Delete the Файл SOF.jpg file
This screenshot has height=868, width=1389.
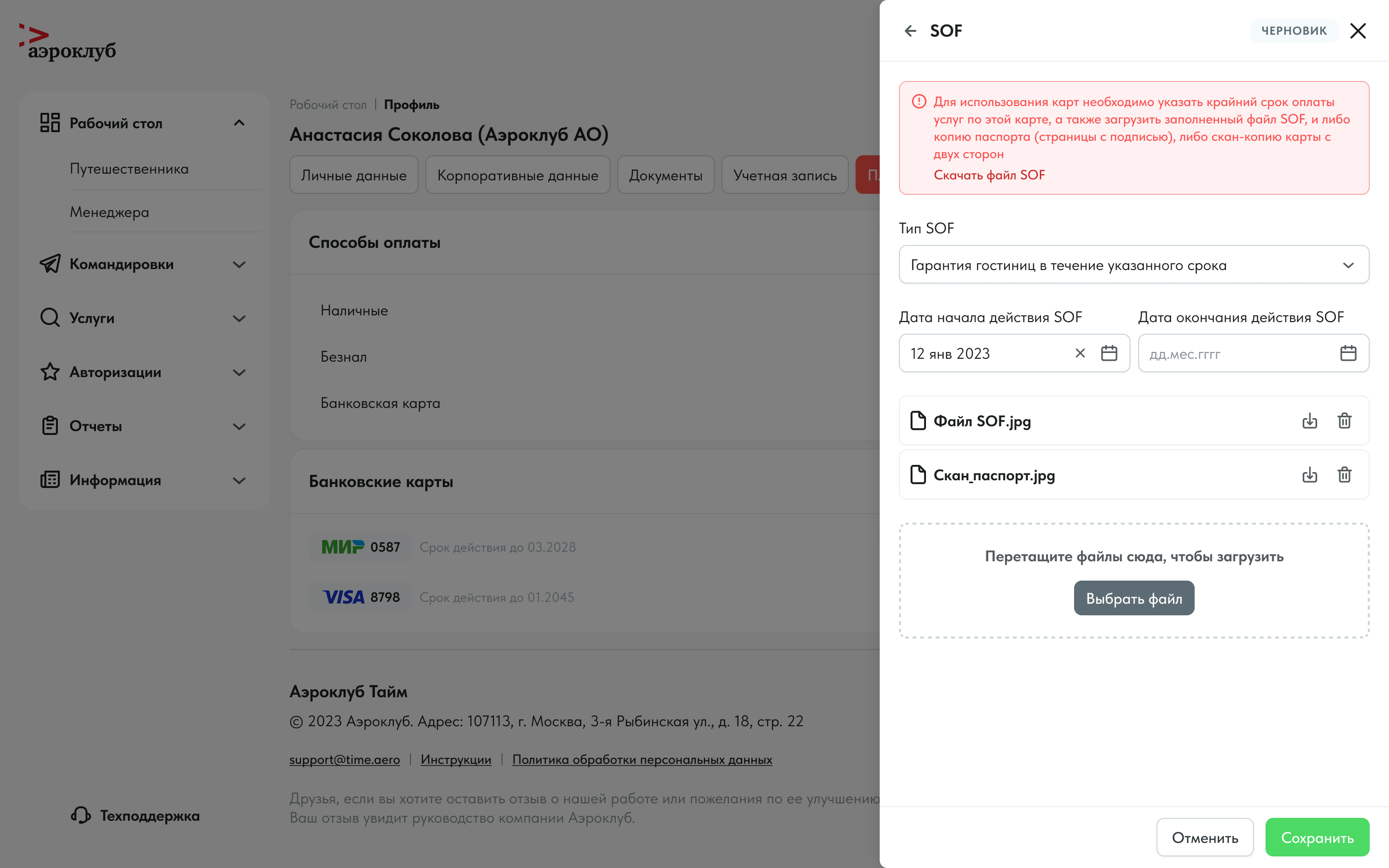click(1344, 421)
